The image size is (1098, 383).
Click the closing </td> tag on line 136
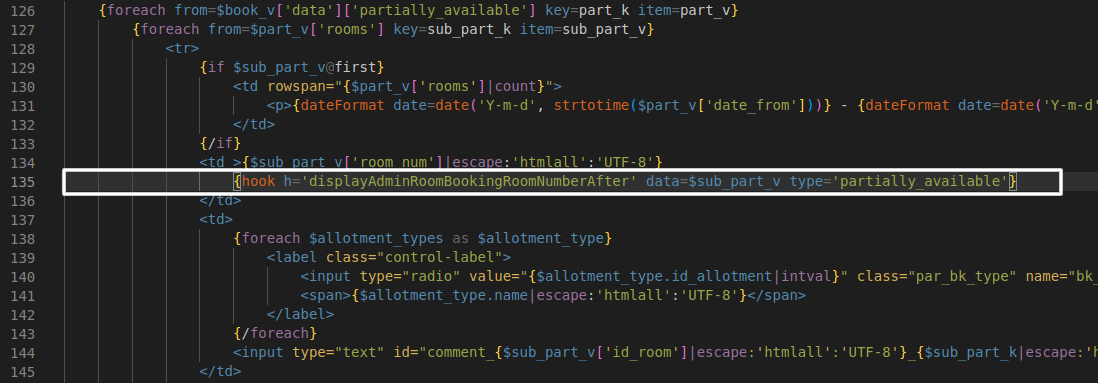coord(221,200)
